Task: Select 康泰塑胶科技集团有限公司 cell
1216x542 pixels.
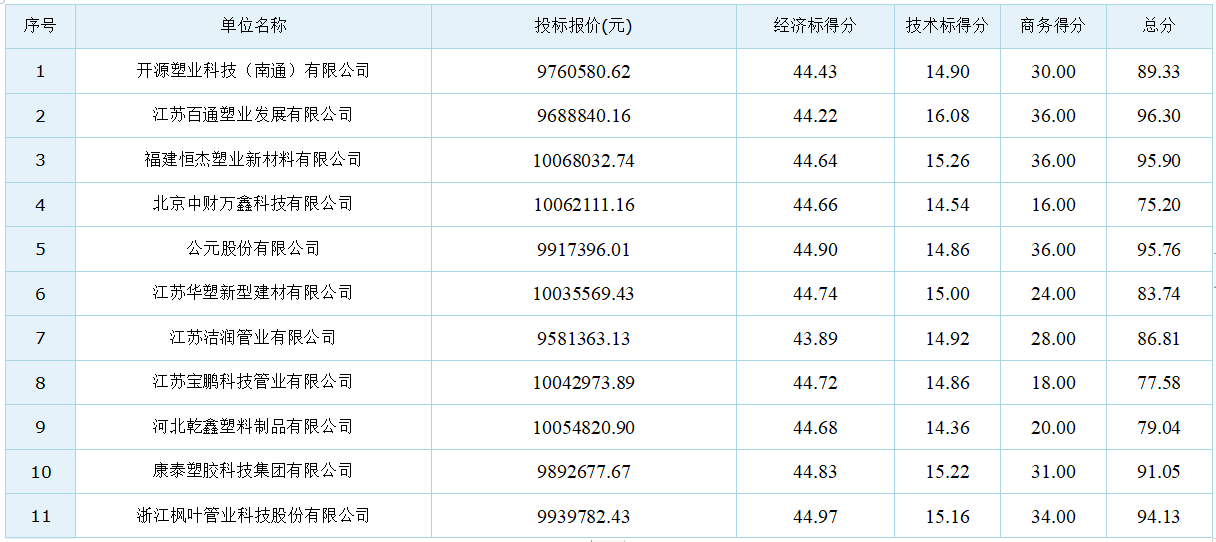Action: pos(253,471)
